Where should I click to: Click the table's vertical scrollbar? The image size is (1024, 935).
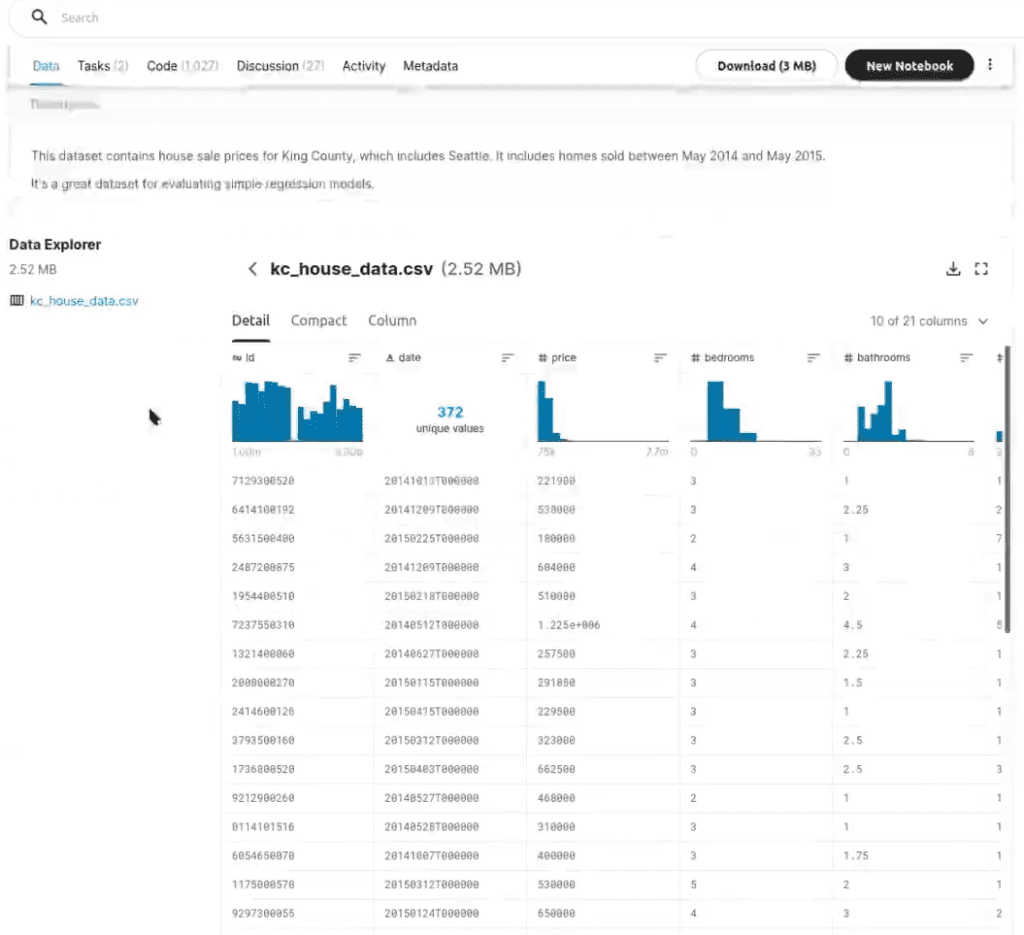[1008, 490]
